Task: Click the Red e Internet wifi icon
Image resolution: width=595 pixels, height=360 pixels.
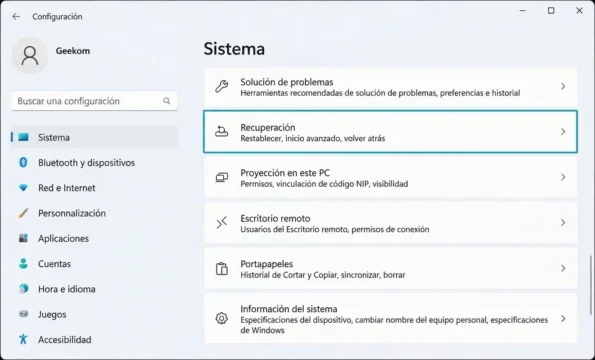Action: [x=24, y=188]
